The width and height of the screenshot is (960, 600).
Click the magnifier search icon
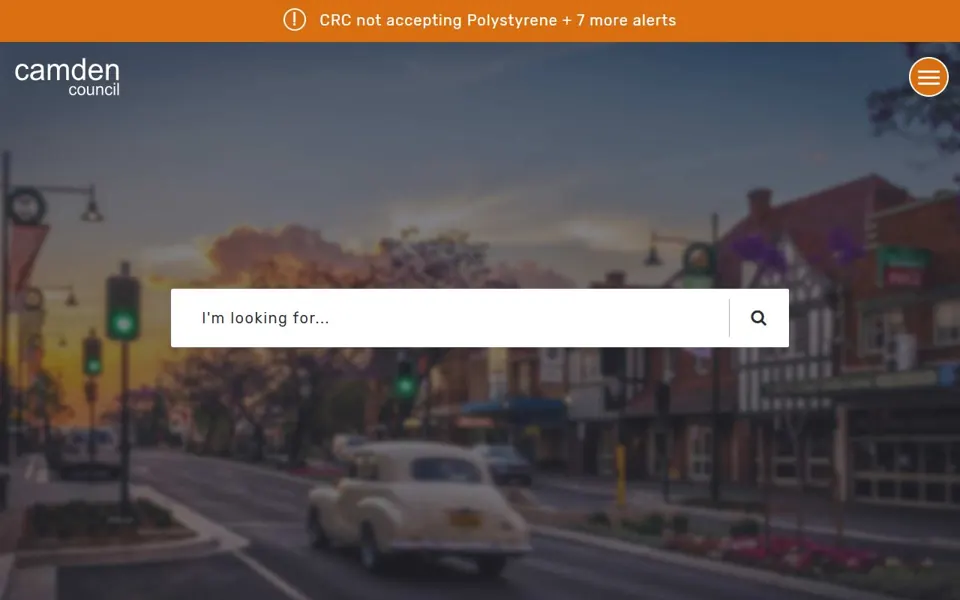tap(759, 318)
